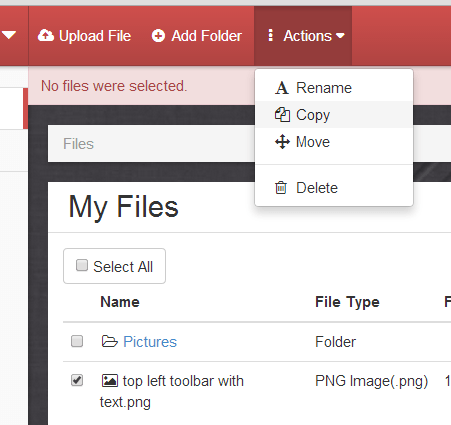451x425 pixels.
Task: Tick the Pictures folder checkbox
Action: [x=77, y=341]
